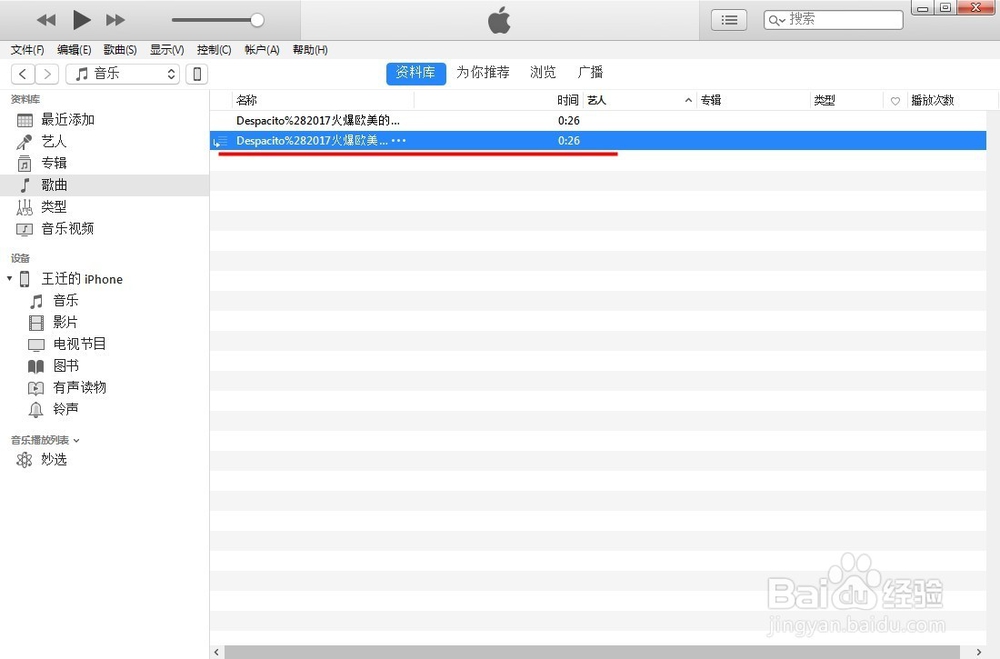Open 影片 under the iPhone device
The height and width of the screenshot is (659, 1000).
65,322
